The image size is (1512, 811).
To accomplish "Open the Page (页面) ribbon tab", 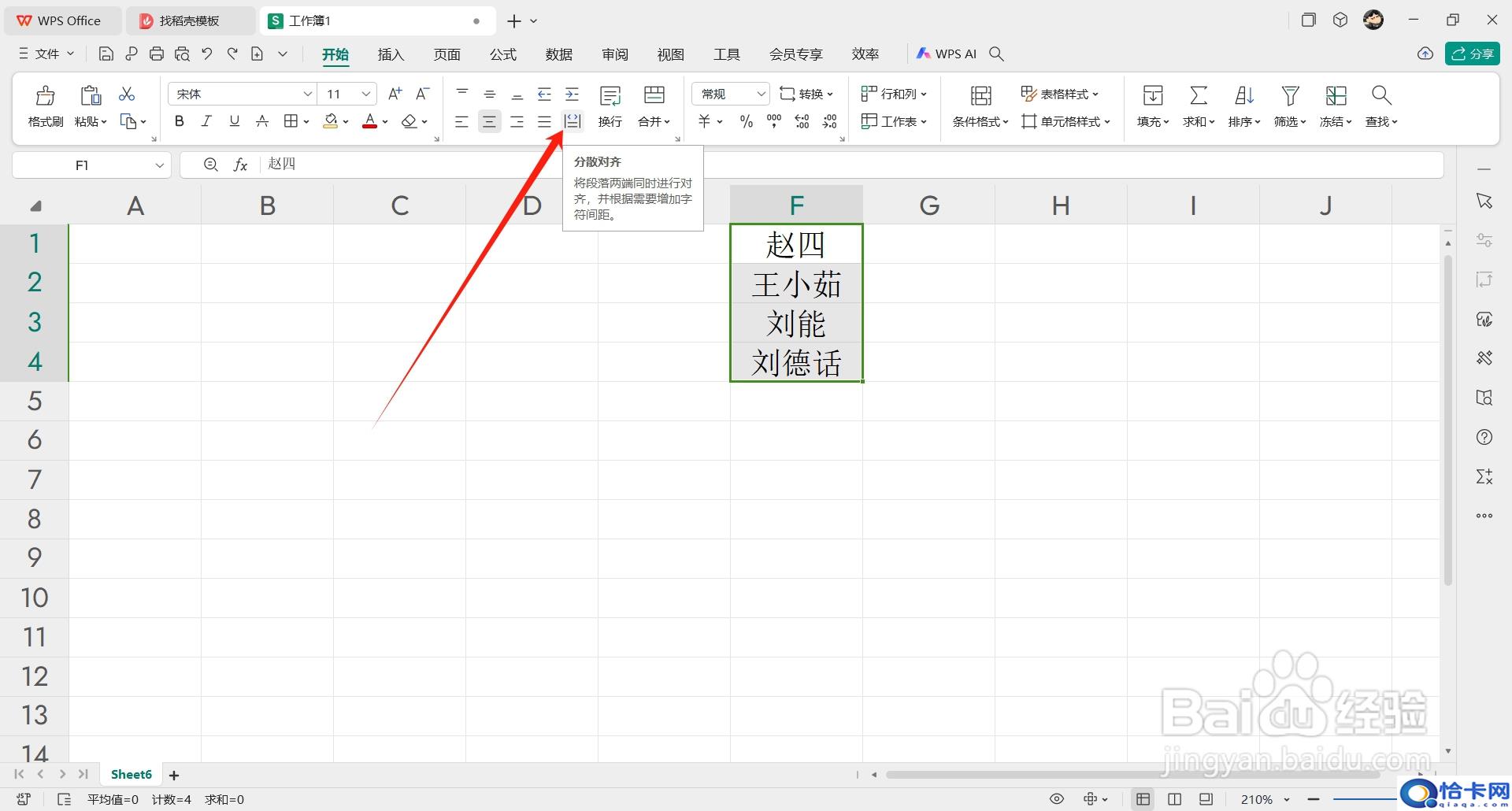I will (447, 54).
